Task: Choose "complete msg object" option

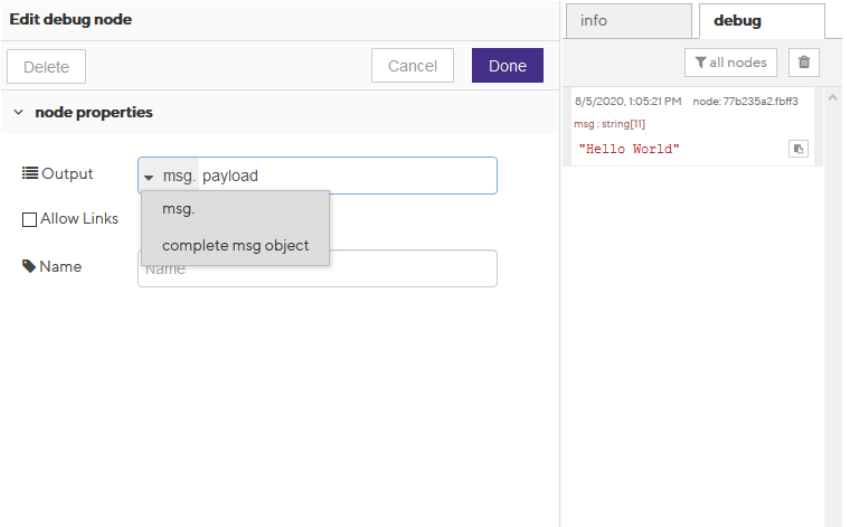Action: point(235,246)
